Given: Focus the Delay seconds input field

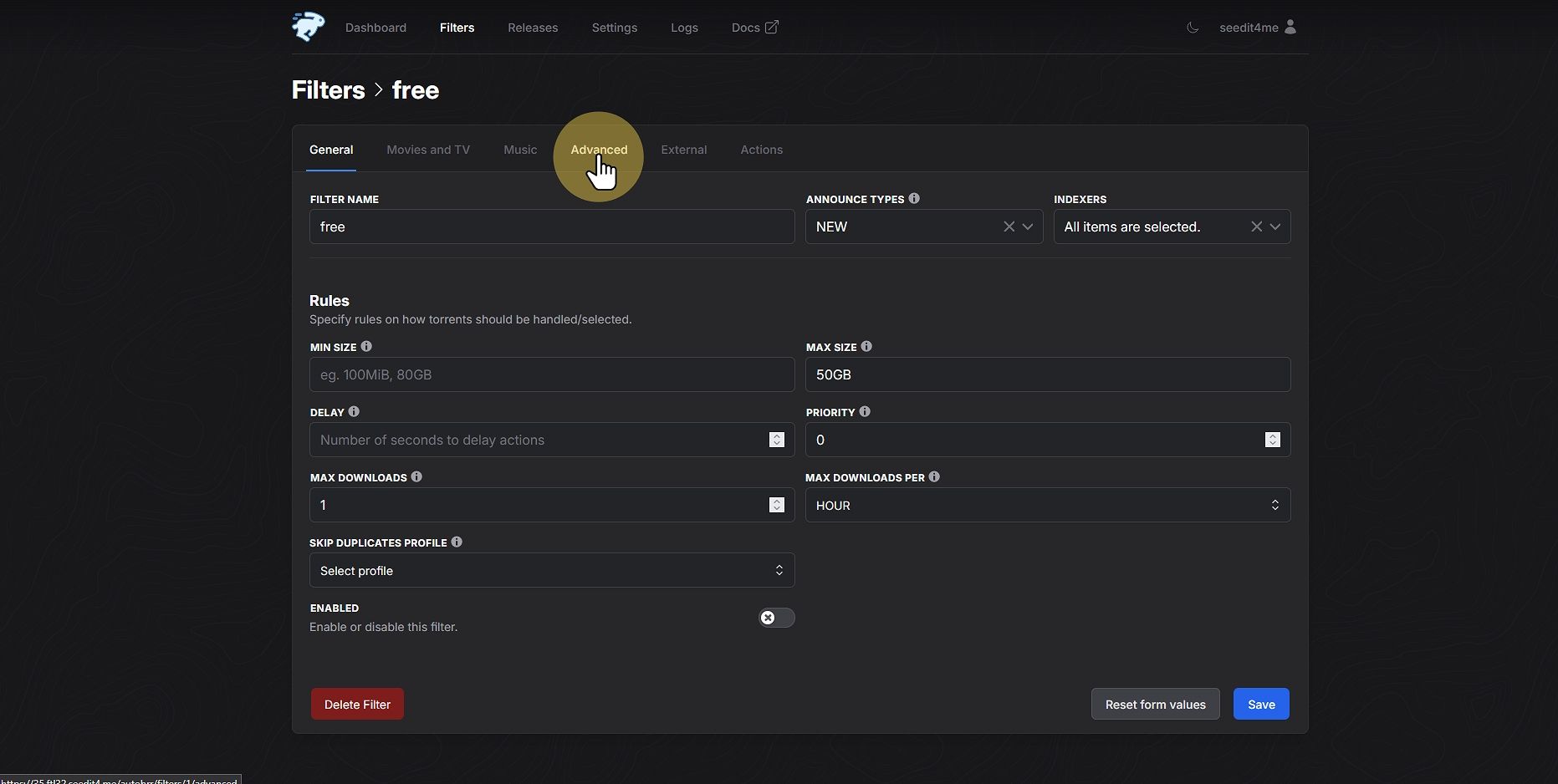Looking at the screenshot, I should click(x=552, y=440).
